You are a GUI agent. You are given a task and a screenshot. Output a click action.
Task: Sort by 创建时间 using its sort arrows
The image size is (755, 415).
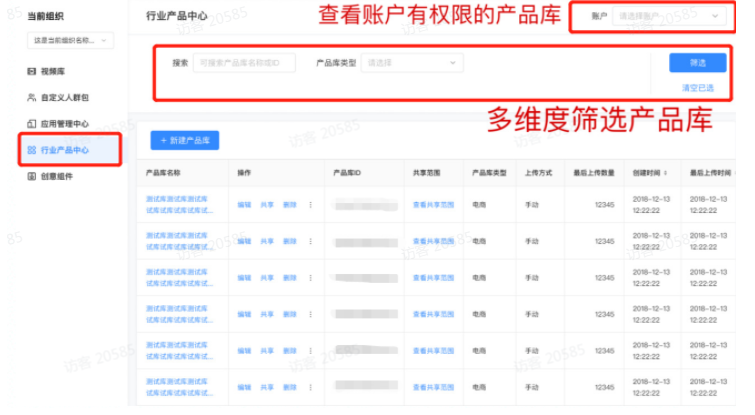[665, 173]
